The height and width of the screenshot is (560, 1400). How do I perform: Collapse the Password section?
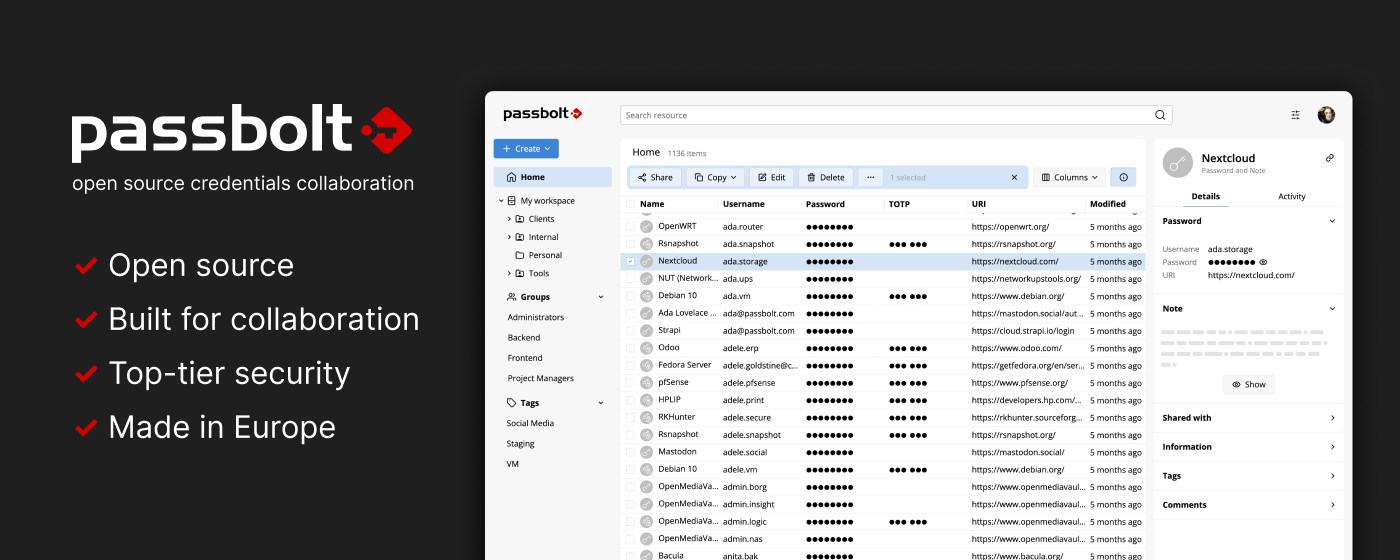pos(1332,221)
